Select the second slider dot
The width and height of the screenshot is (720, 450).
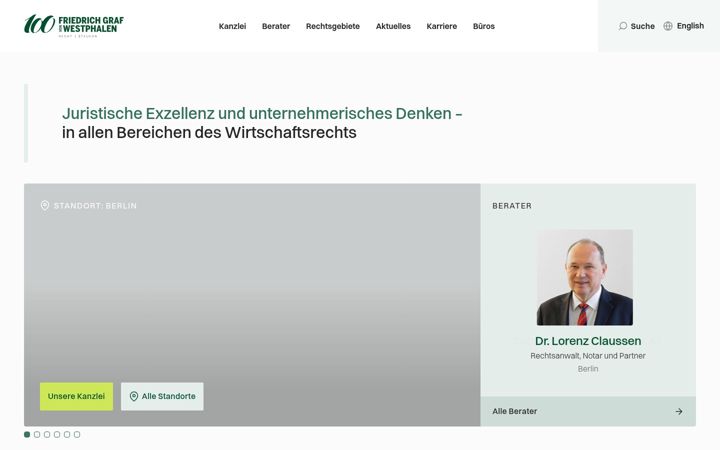click(x=37, y=434)
